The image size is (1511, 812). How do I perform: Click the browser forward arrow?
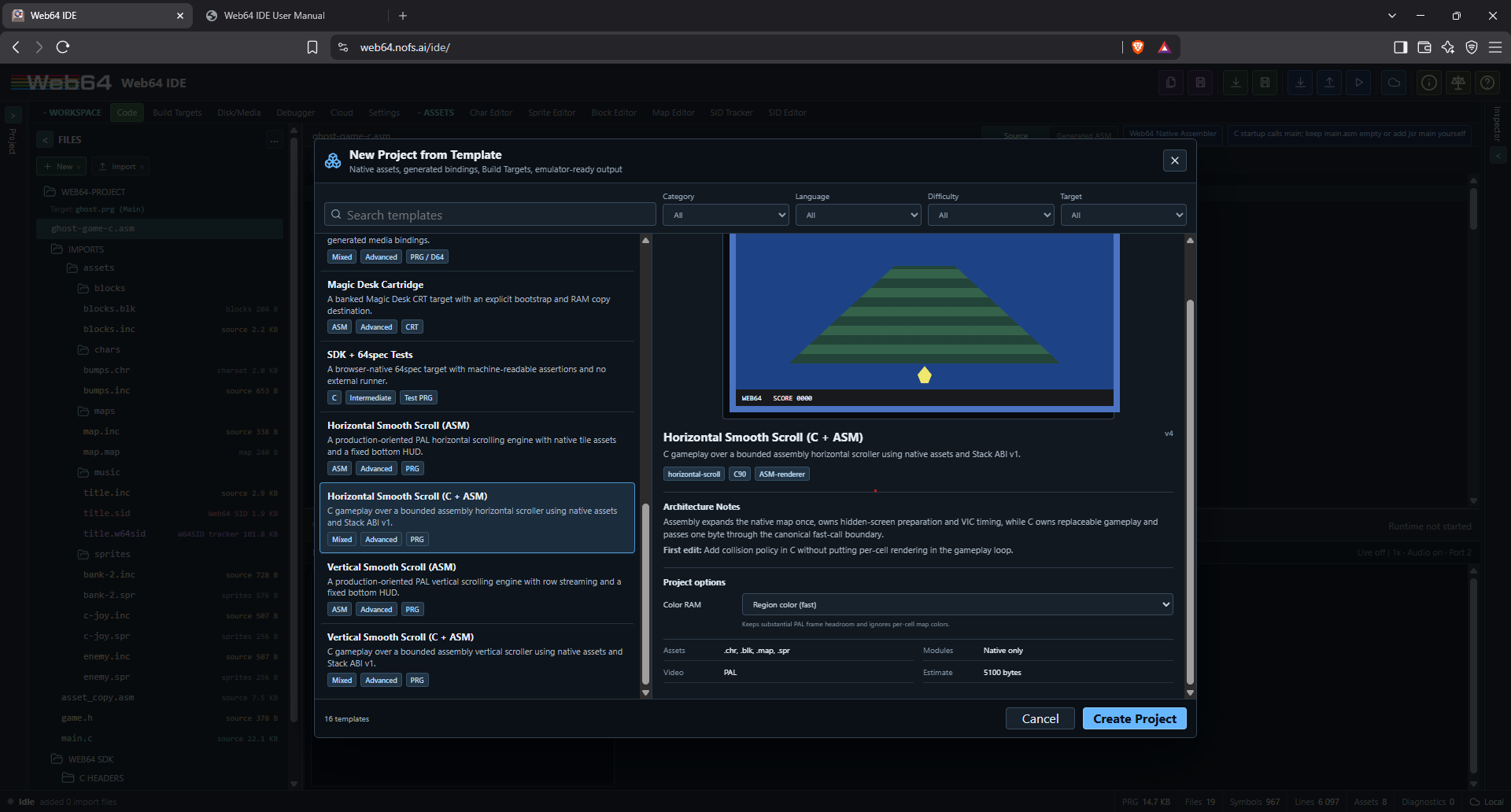point(39,47)
